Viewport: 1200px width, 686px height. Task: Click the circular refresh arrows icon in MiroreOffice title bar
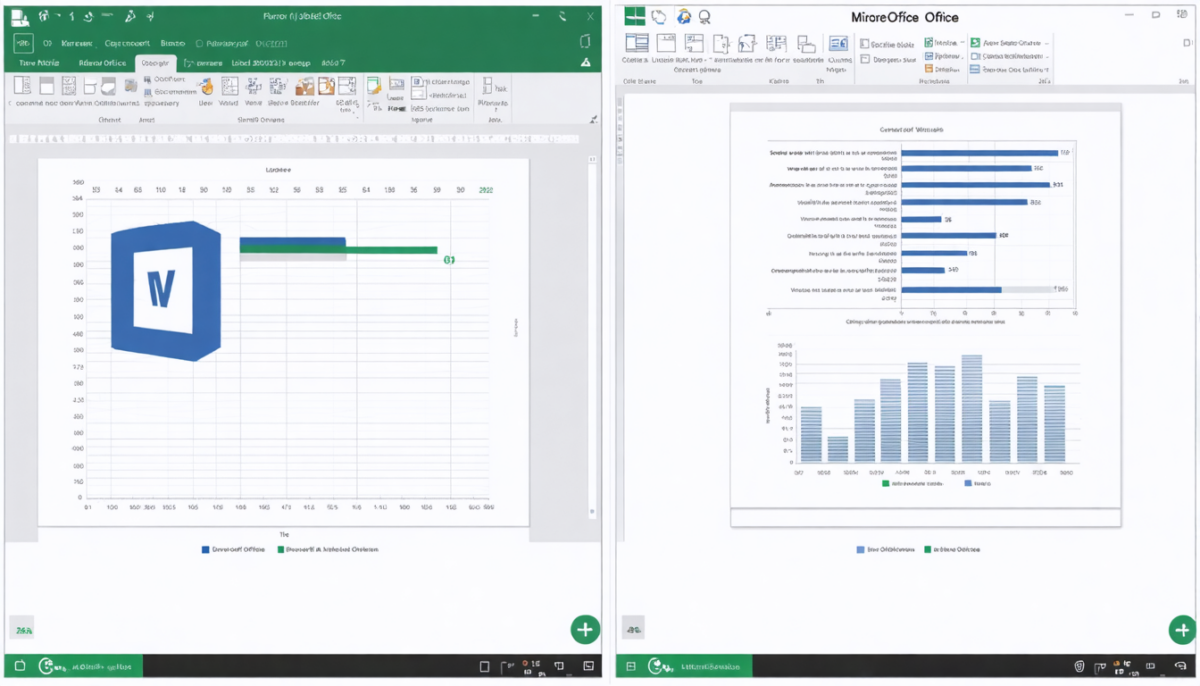(659, 16)
